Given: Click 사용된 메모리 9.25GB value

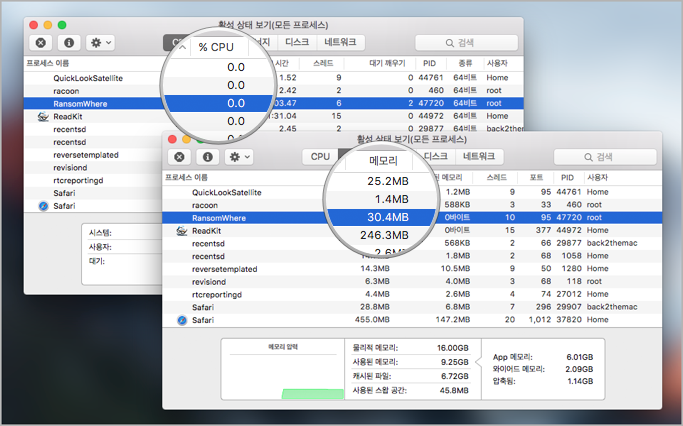Looking at the screenshot, I should tap(454, 362).
